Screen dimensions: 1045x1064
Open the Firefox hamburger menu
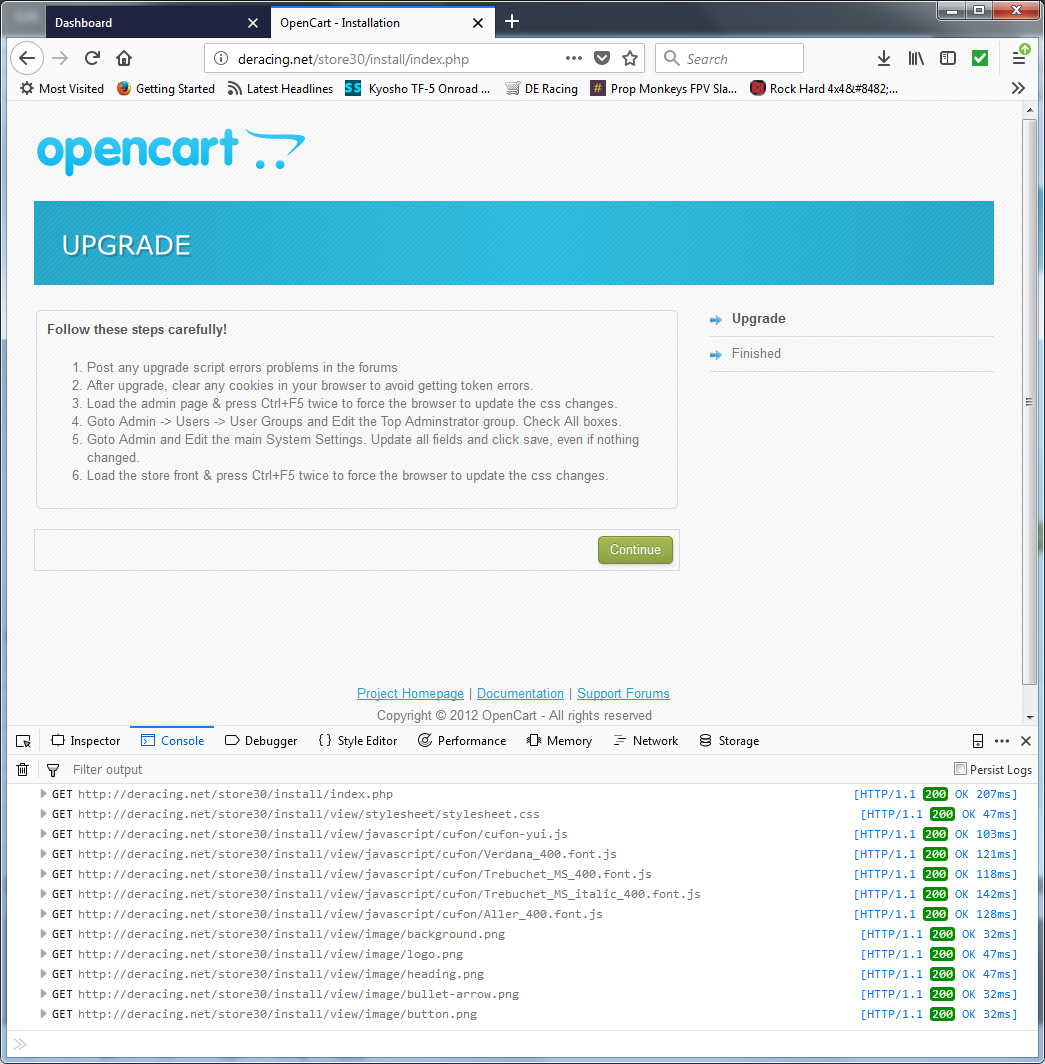[x=1019, y=57]
